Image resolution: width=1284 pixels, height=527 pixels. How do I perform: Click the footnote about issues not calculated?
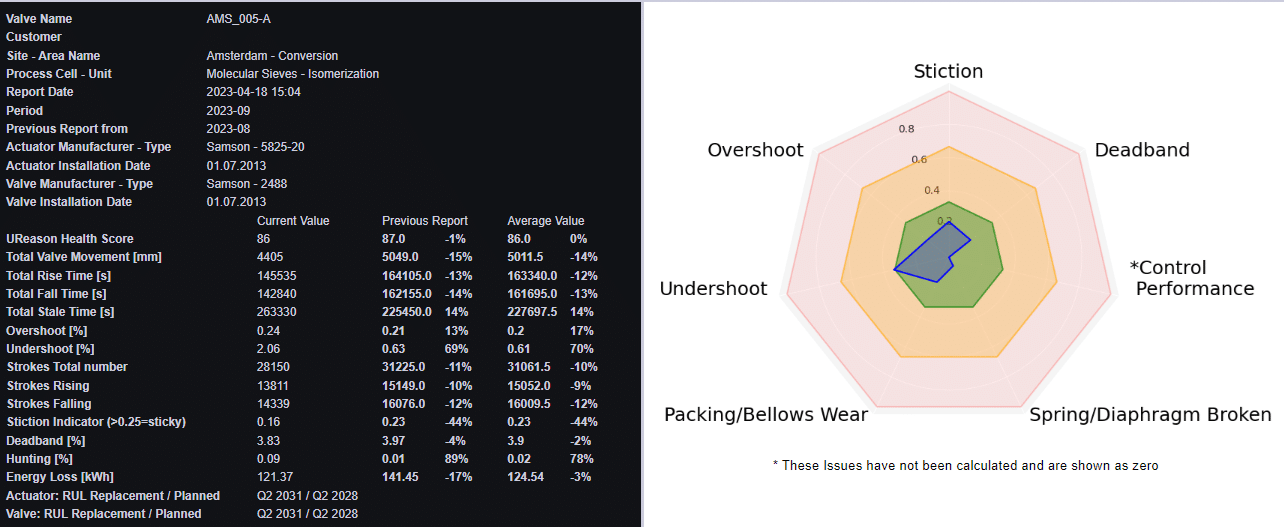(x=965, y=465)
